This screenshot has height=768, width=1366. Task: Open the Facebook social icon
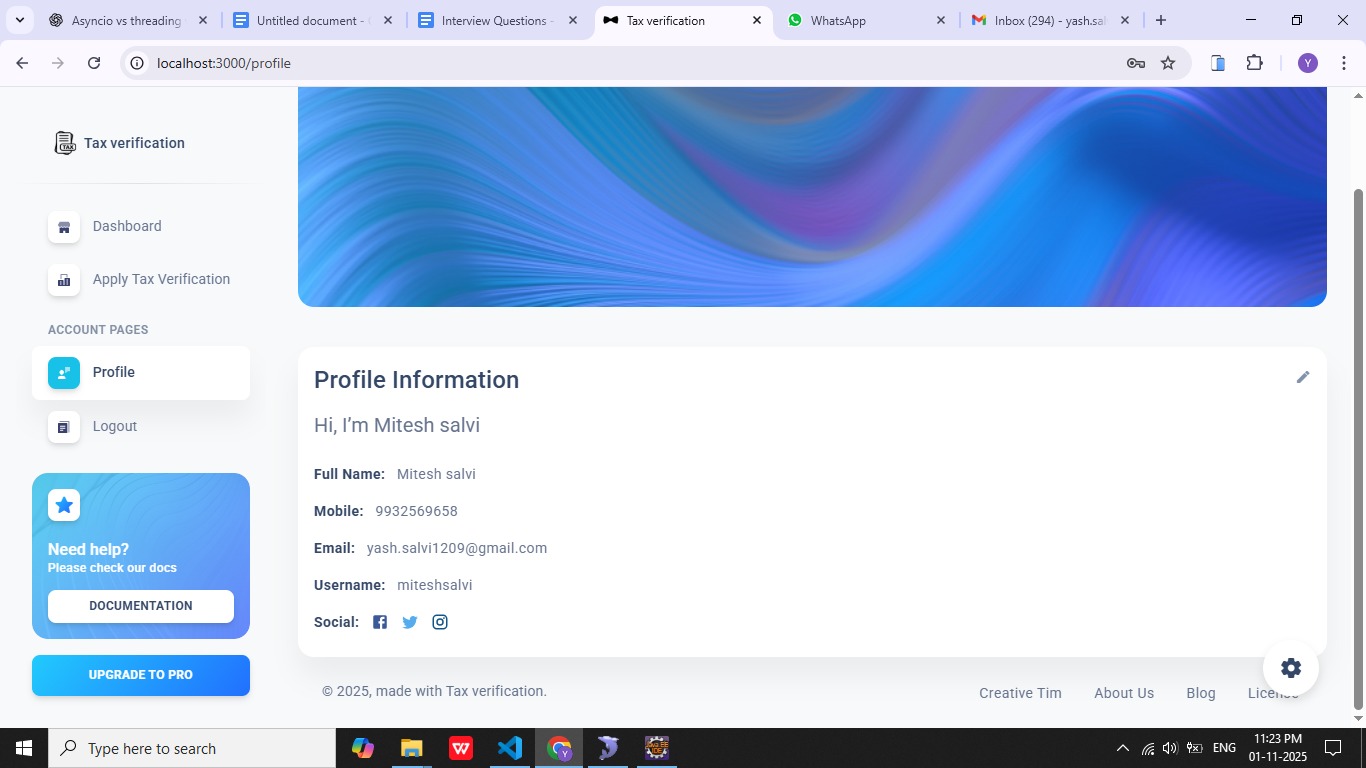pos(380,622)
